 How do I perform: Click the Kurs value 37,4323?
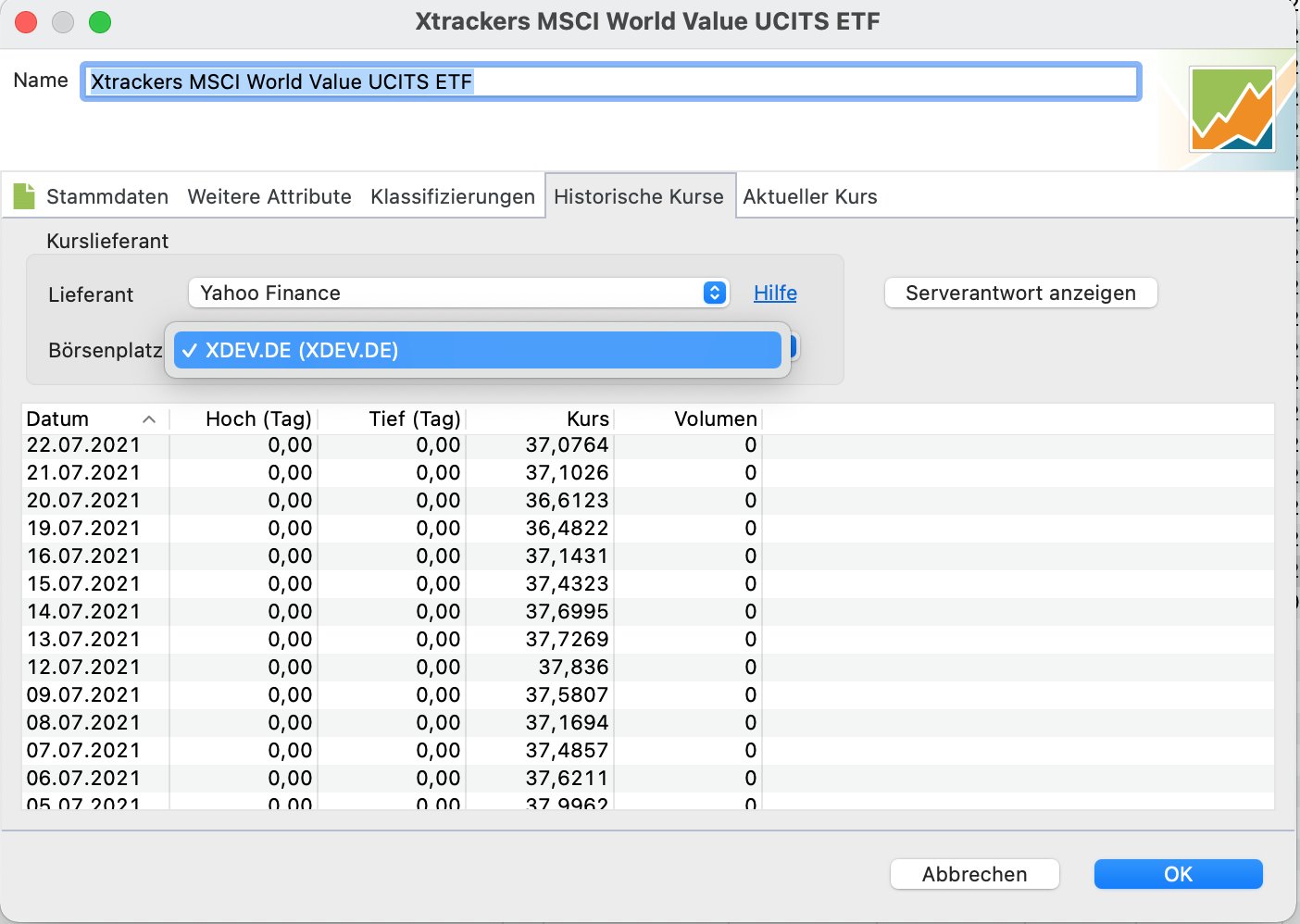567,583
